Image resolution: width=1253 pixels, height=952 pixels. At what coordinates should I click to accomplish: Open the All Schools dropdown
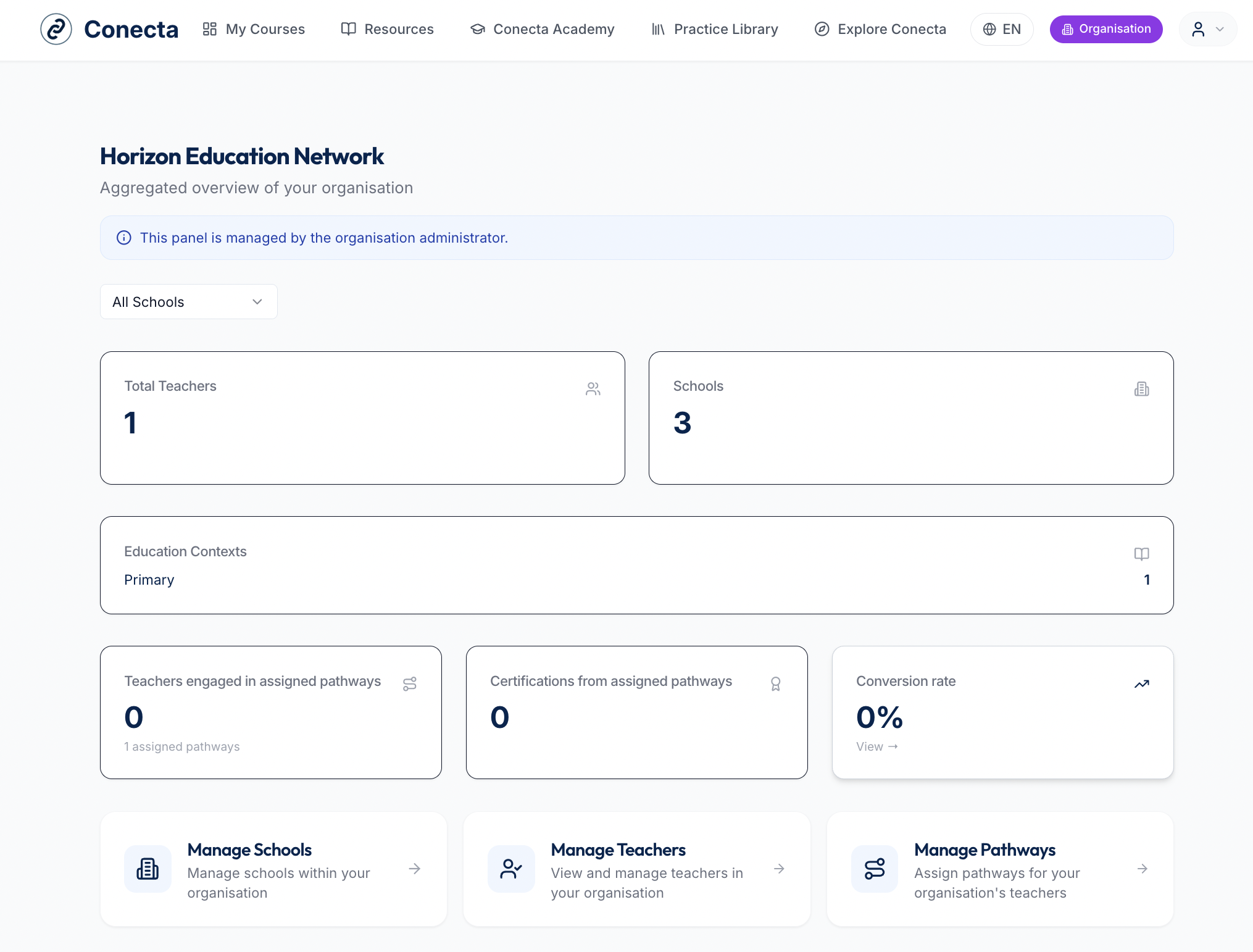click(188, 302)
